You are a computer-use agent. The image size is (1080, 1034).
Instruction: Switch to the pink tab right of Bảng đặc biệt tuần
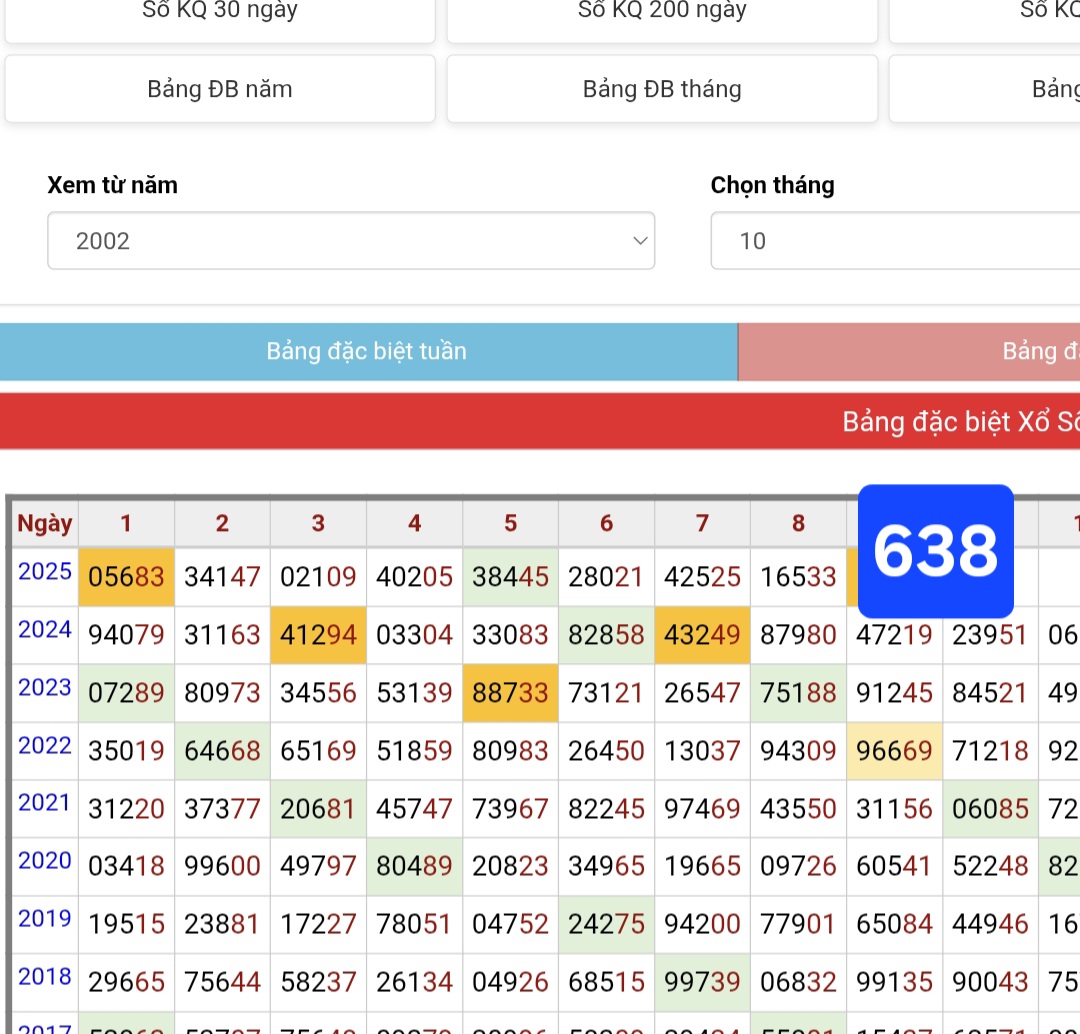coord(910,351)
